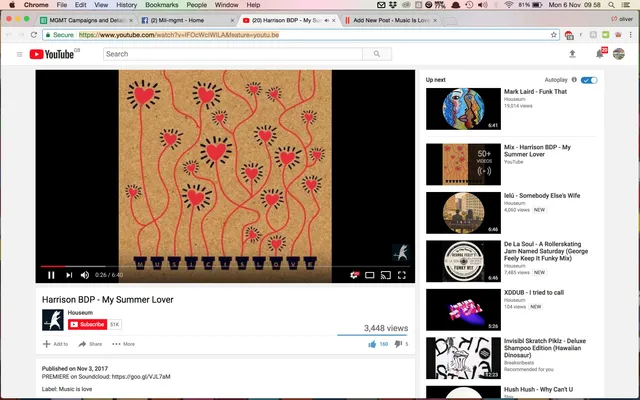Open account avatar menu
Image resolution: width=640 pixels, height=400 pixels.
[x=619, y=54]
